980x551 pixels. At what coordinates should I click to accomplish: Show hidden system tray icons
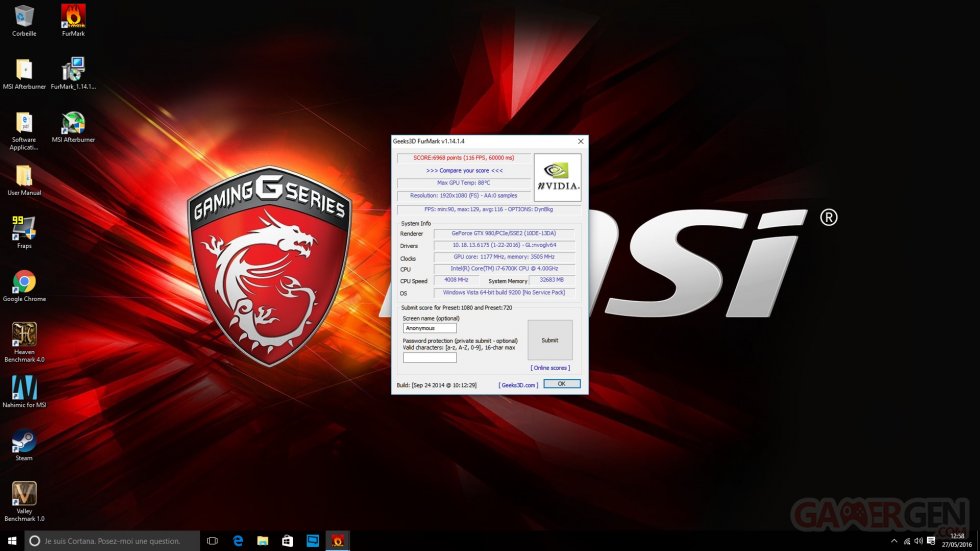coord(894,541)
